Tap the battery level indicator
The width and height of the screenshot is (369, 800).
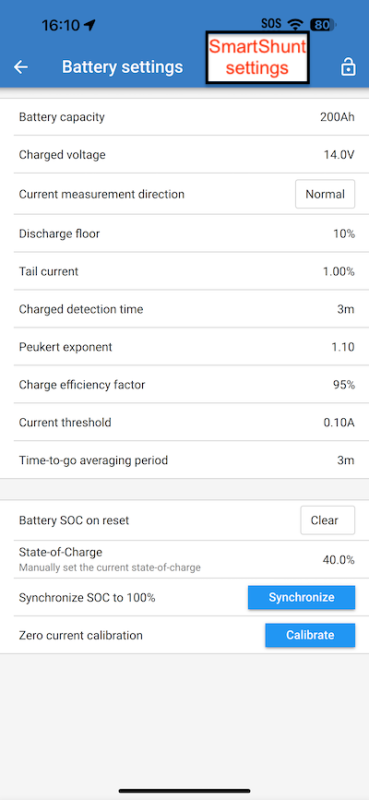click(323, 24)
